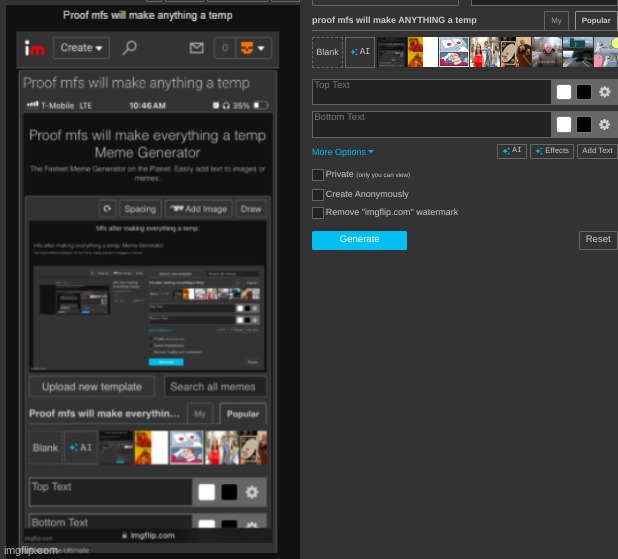Click the blue Generate button

click(359, 240)
